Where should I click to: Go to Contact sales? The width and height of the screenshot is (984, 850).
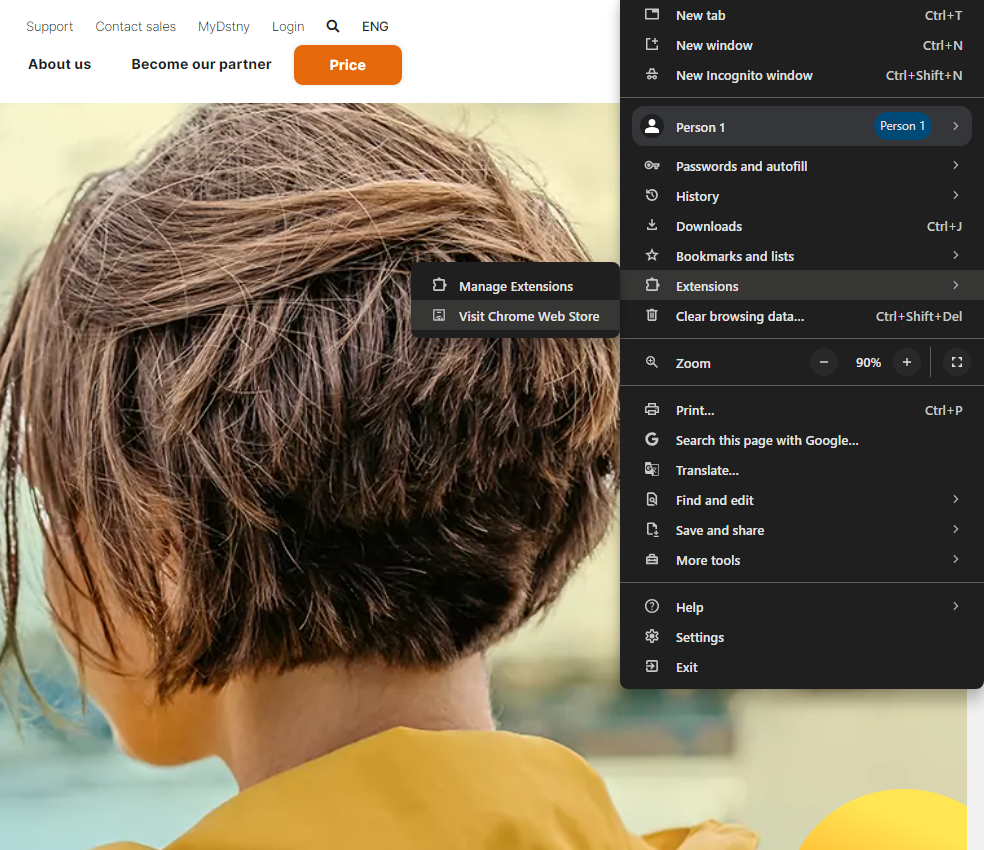point(136,26)
